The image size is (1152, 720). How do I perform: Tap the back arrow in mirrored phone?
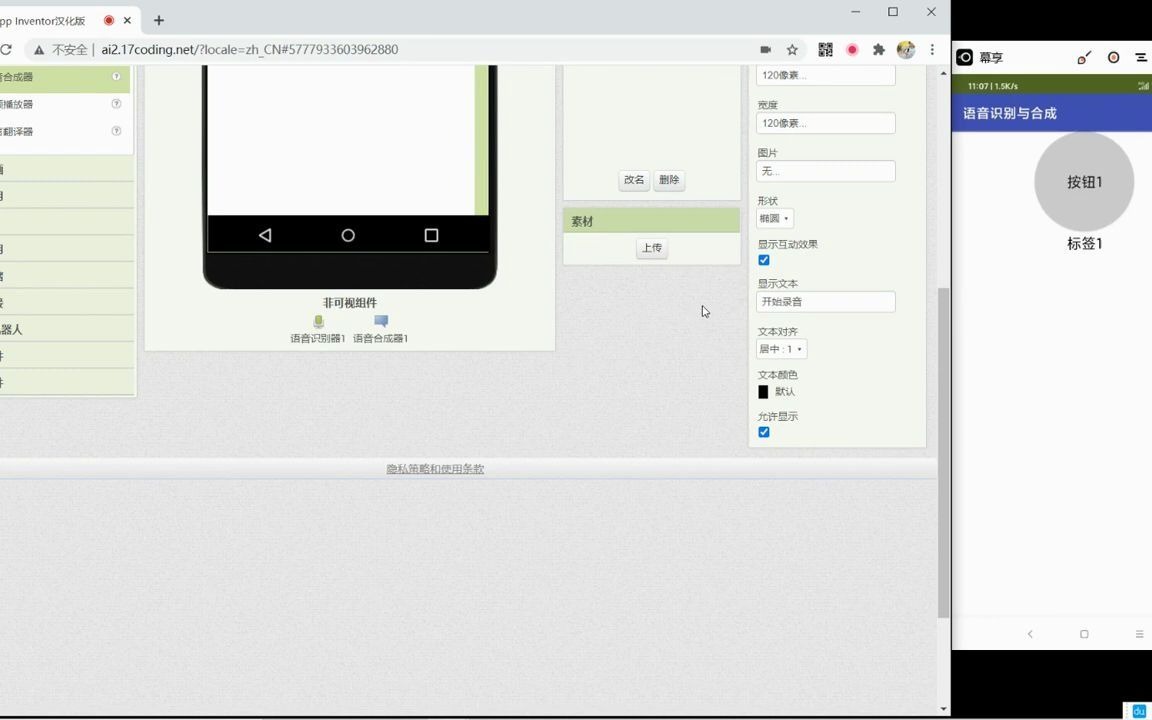(1030, 634)
